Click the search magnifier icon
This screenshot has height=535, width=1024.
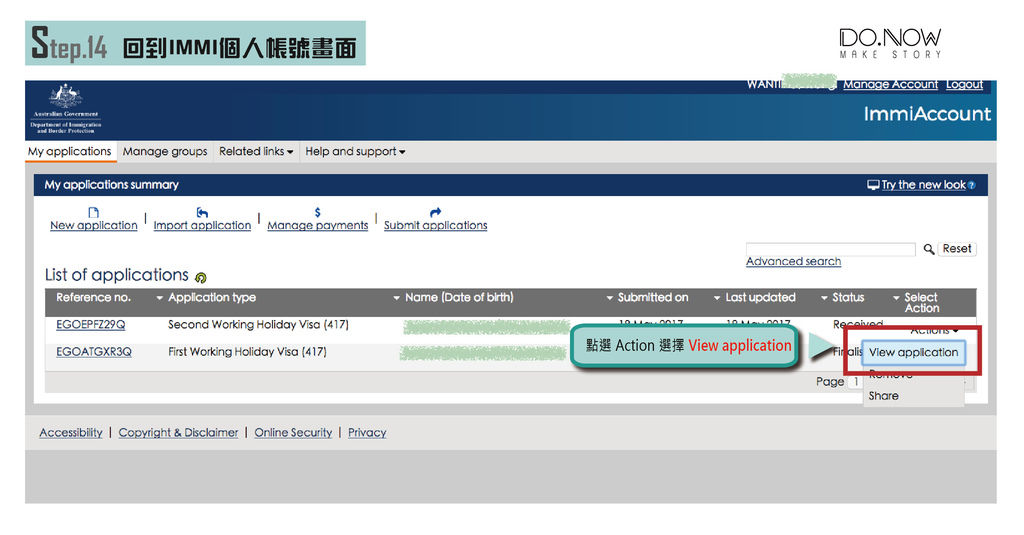[928, 249]
